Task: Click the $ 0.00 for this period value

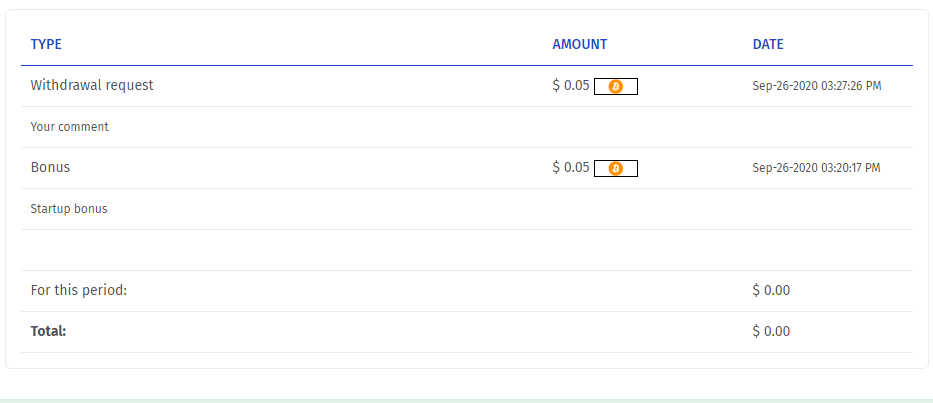Action: click(771, 291)
